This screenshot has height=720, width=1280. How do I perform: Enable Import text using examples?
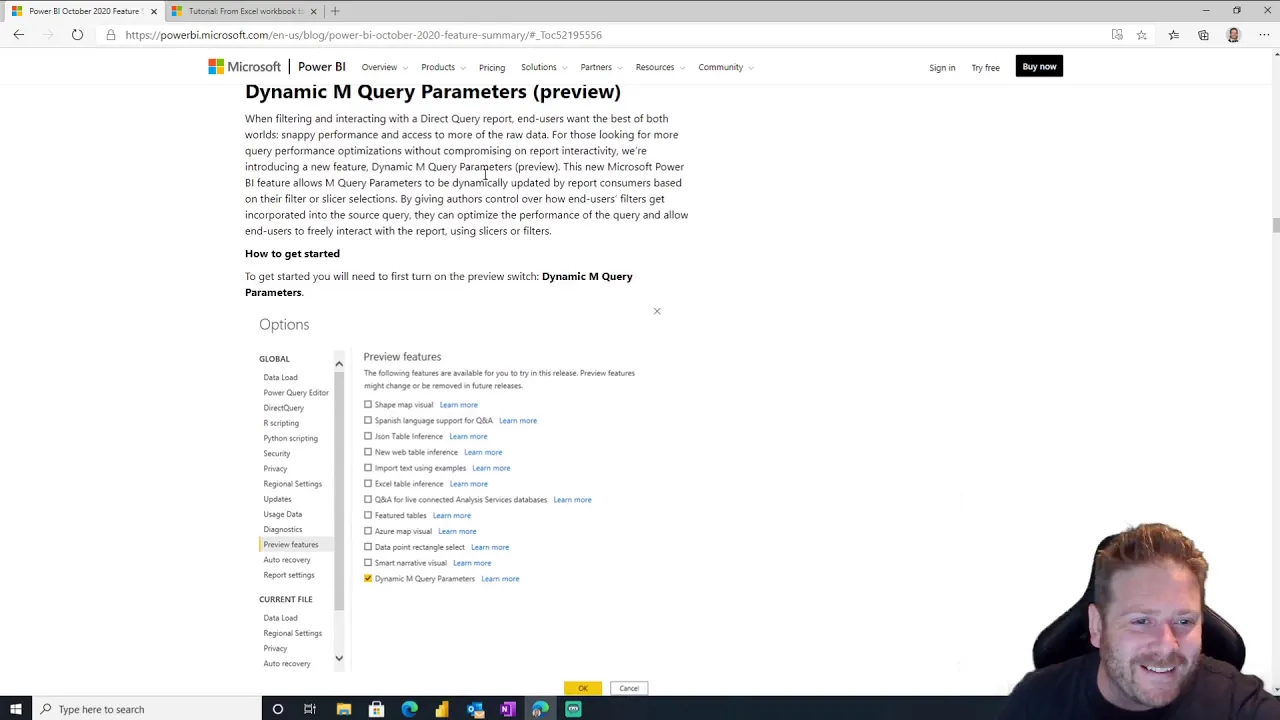(x=368, y=468)
